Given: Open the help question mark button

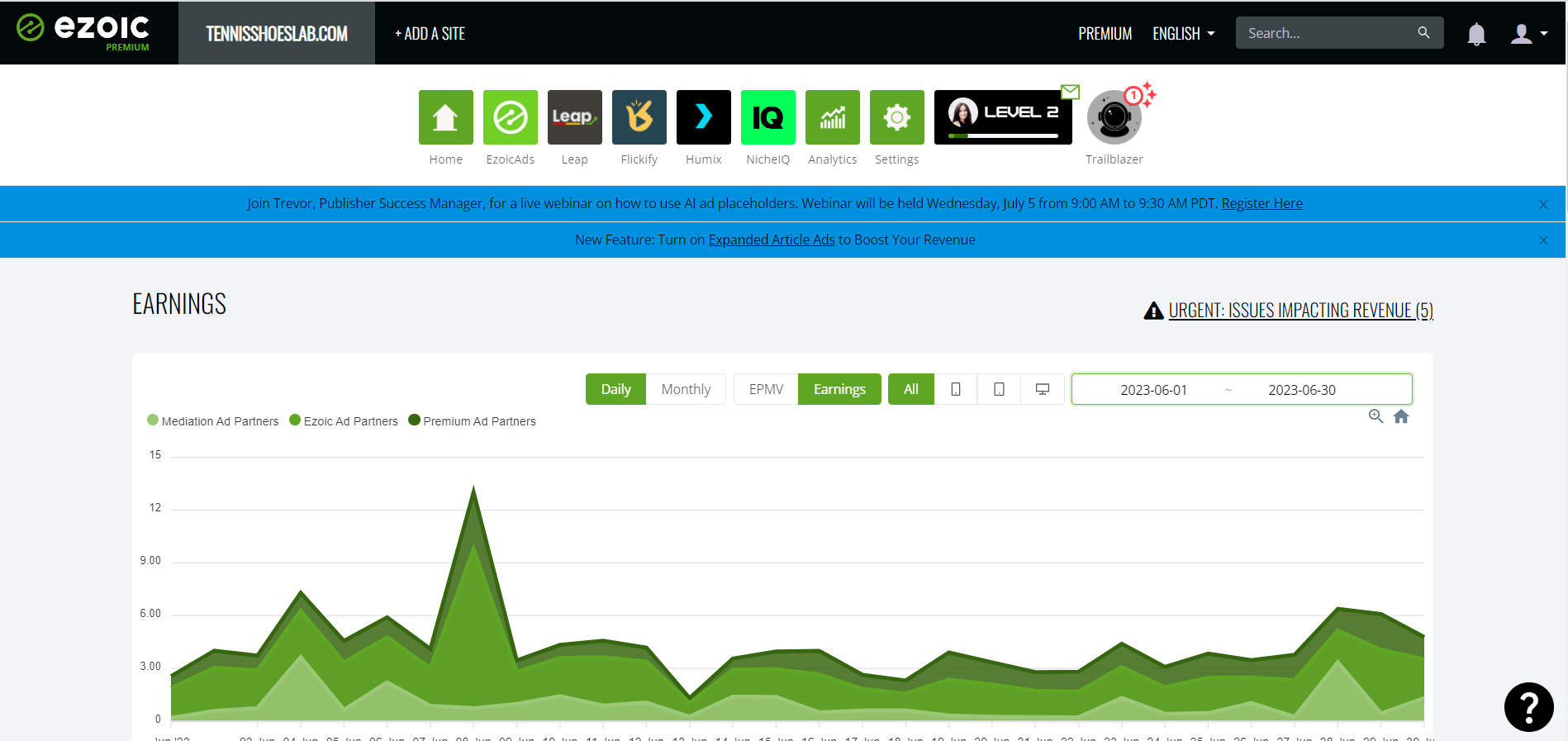Looking at the screenshot, I should click(1528, 707).
